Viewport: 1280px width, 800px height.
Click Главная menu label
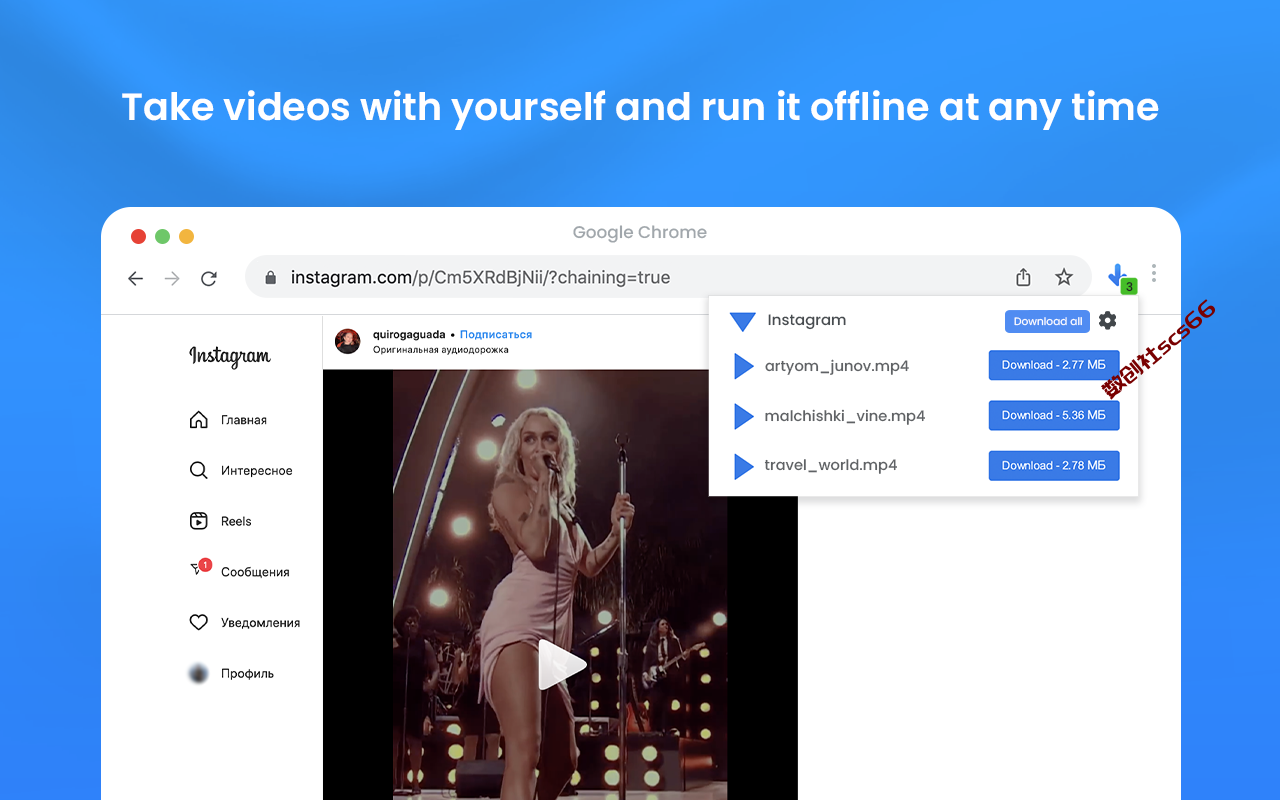click(244, 420)
